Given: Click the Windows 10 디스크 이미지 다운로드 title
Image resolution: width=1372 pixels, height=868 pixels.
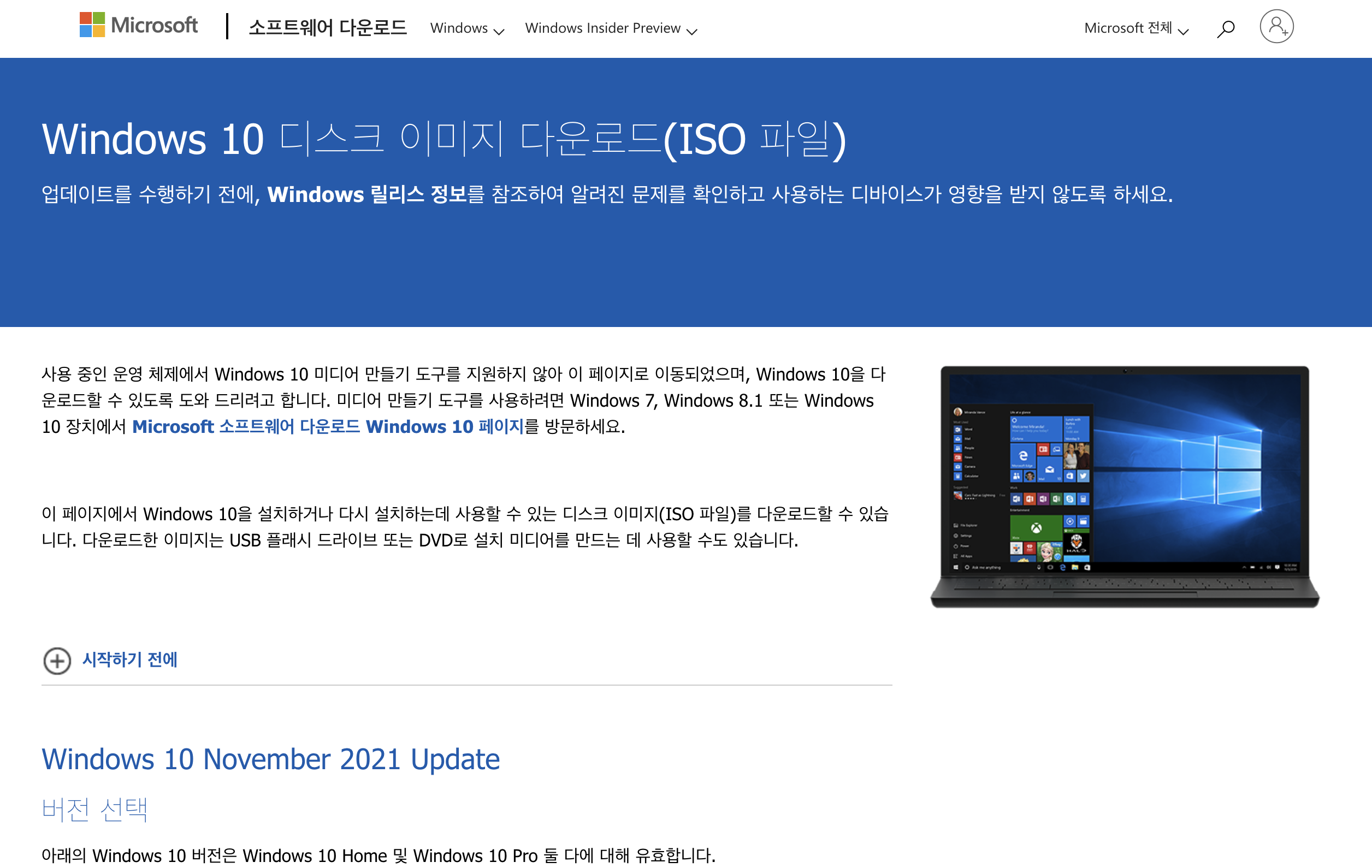Looking at the screenshot, I should tap(444, 140).
